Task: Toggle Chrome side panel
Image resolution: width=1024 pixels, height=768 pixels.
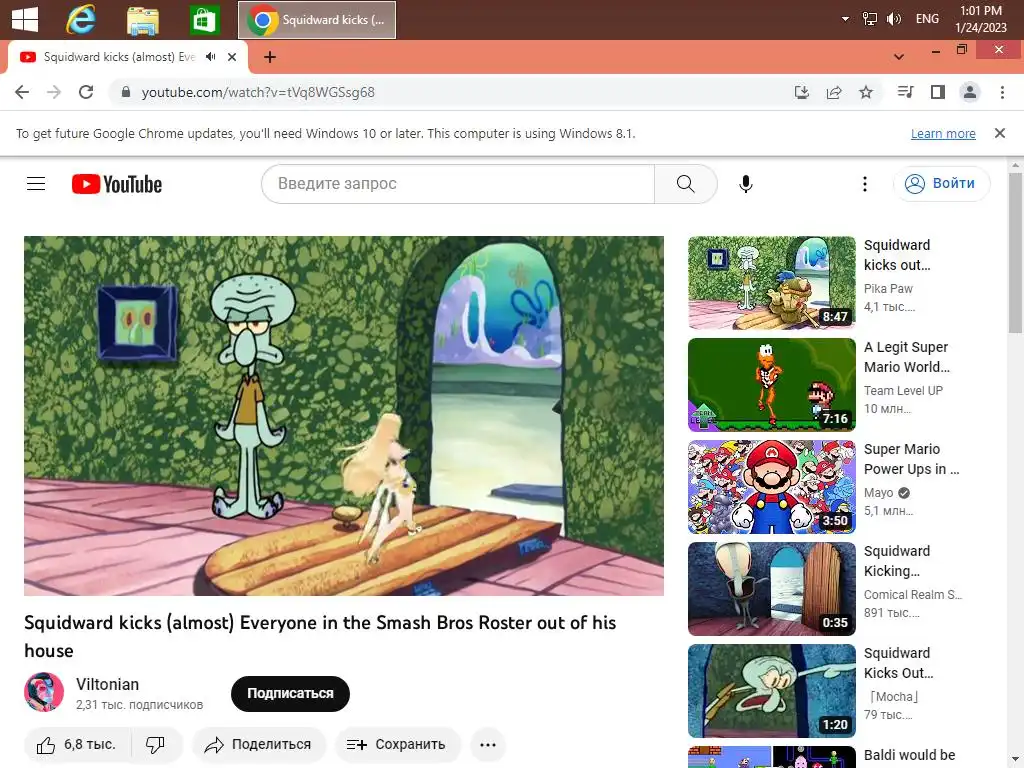Action: [x=938, y=92]
